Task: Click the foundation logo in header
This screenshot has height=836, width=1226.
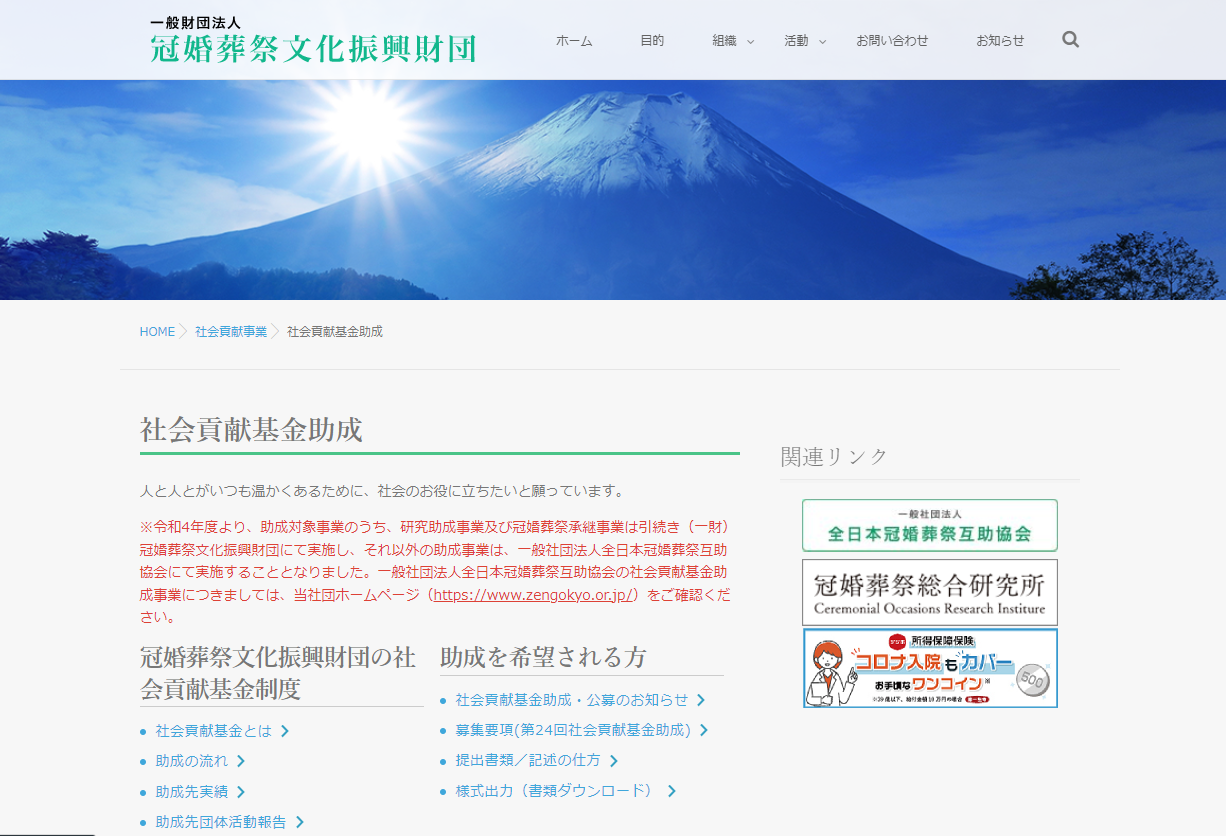Action: [312, 41]
